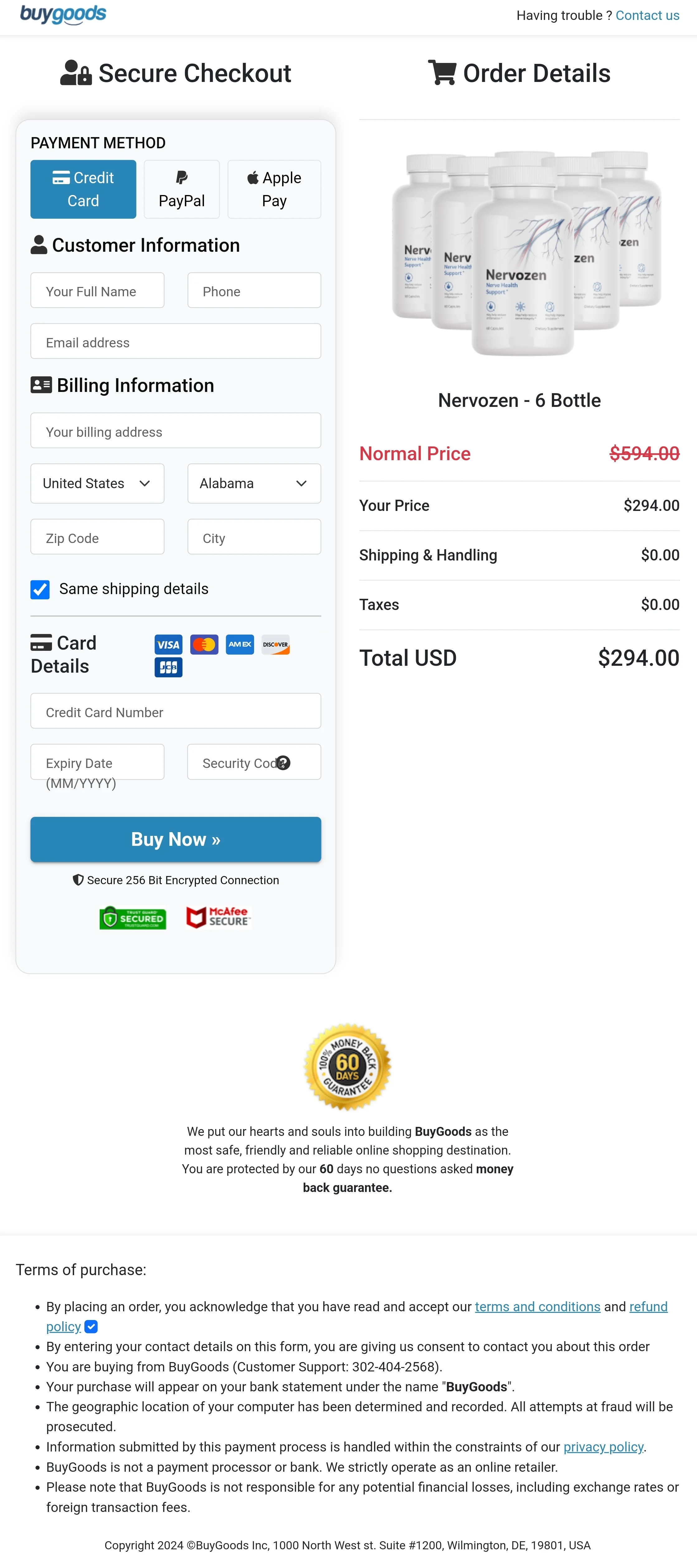Switch to the Credit Card payment tab
The height and width of the screenshot is (1568, 697).
point(83,189)
